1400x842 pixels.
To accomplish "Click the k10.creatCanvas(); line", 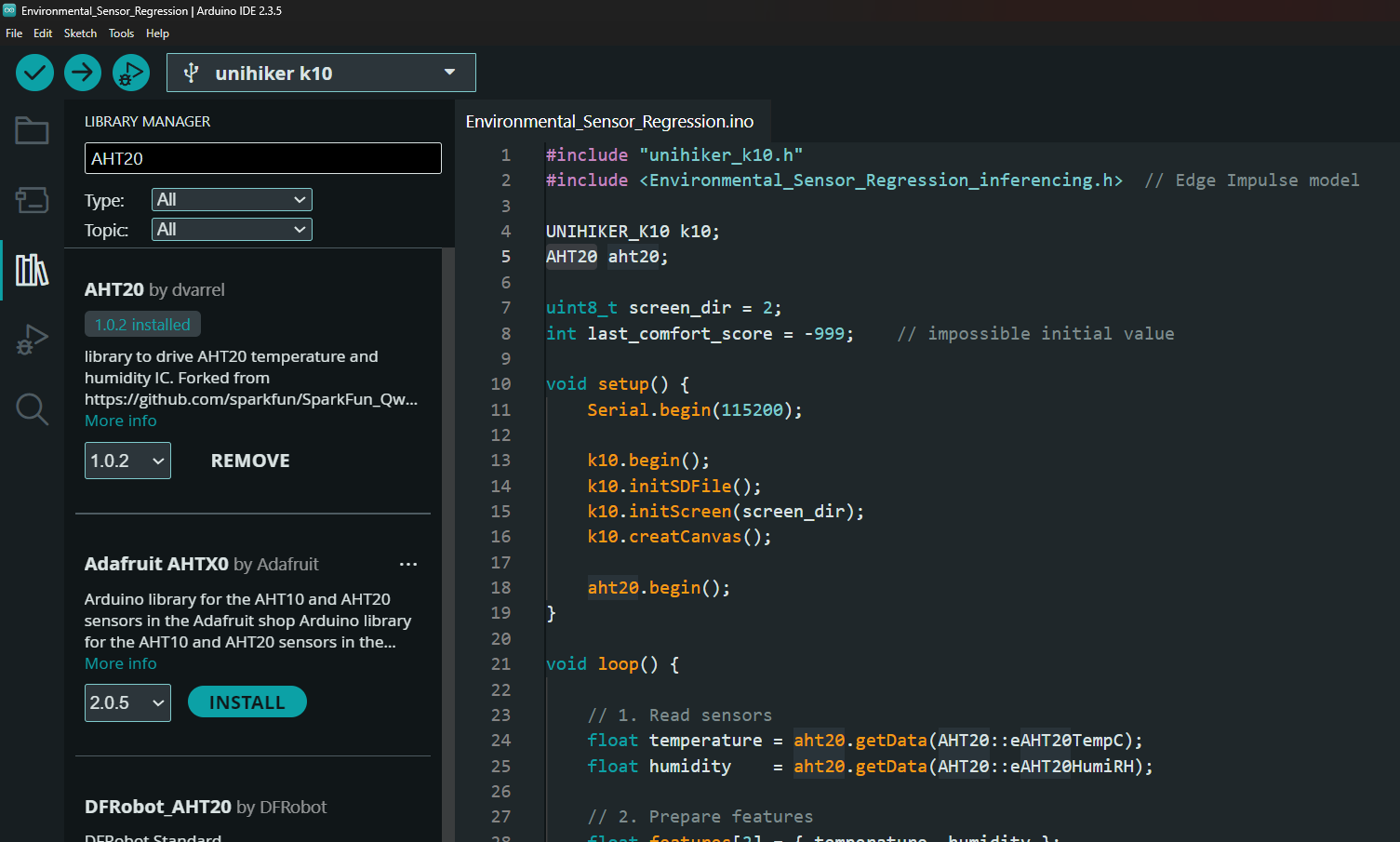I will (x=679, y=537).
